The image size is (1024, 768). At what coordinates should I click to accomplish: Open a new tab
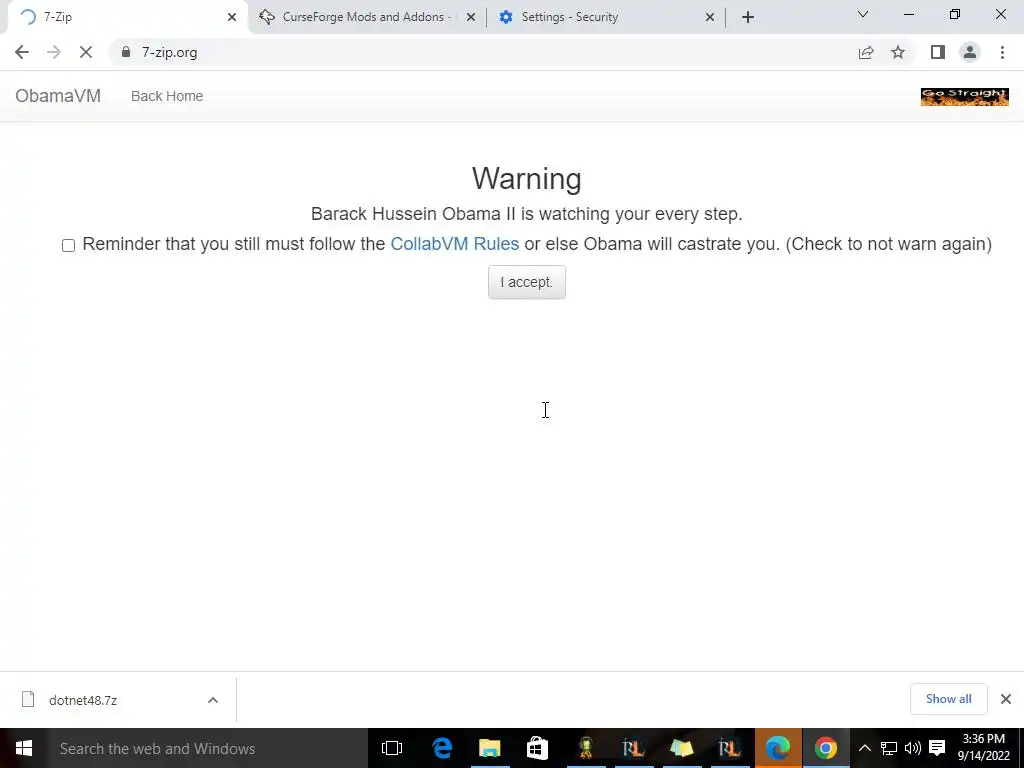[748, 17]
